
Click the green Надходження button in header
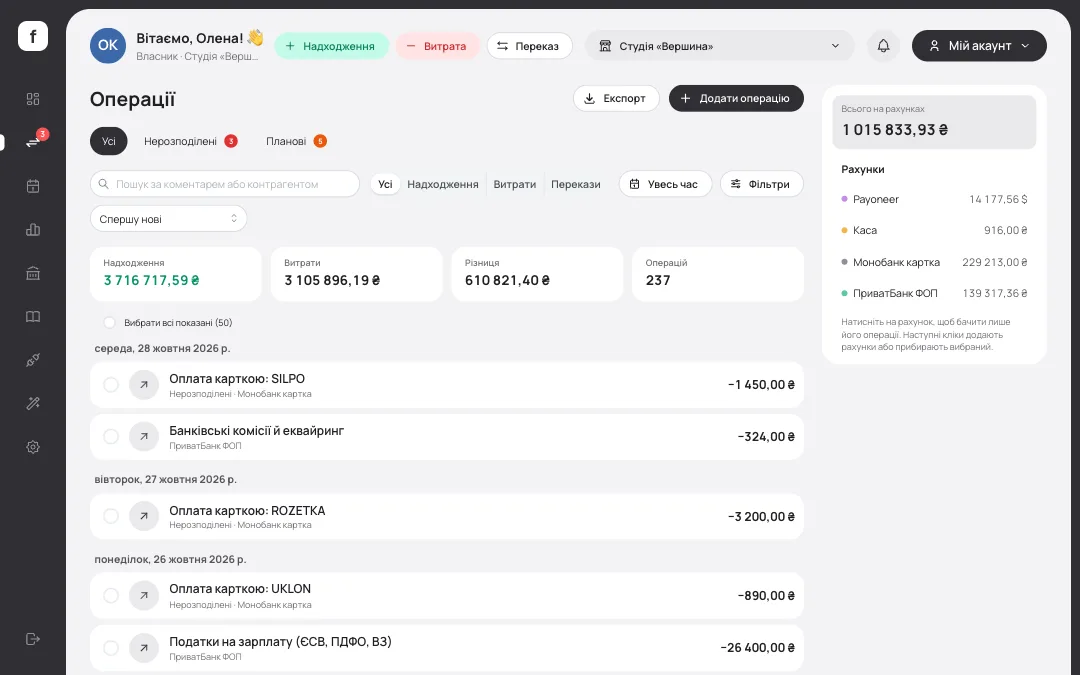click(x=331, y=46)
